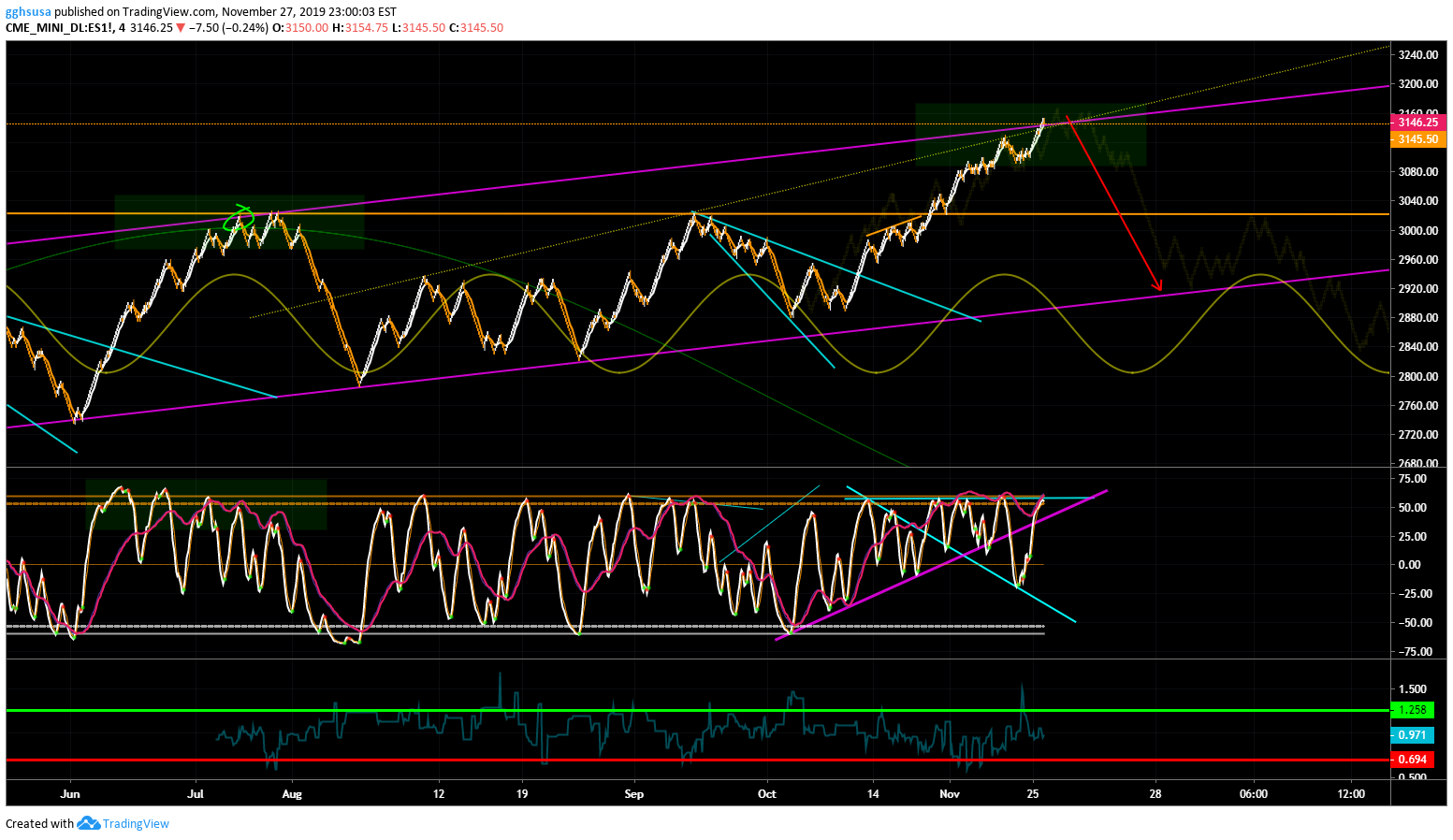The image size is (1453, 840).
Task: Click the change value −7.50 (−0.24%)
Action: coord(227,27)
